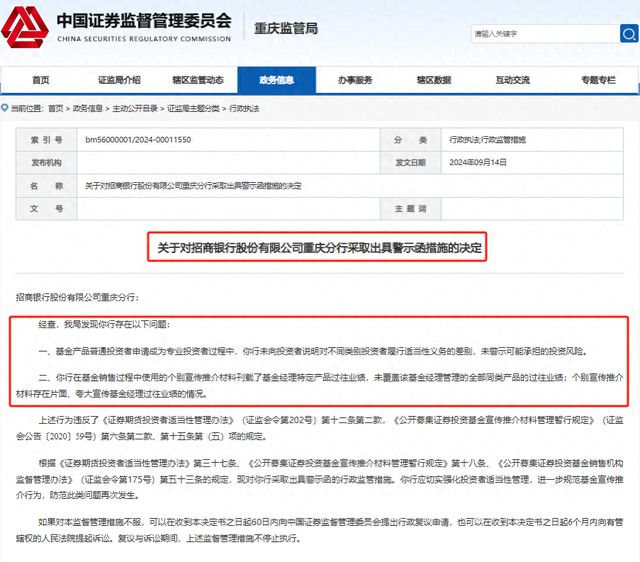Click the location pin icon before 当前位置
This screenshot has height=562, width=640.
pyautogui.click(x=5, y=108)
